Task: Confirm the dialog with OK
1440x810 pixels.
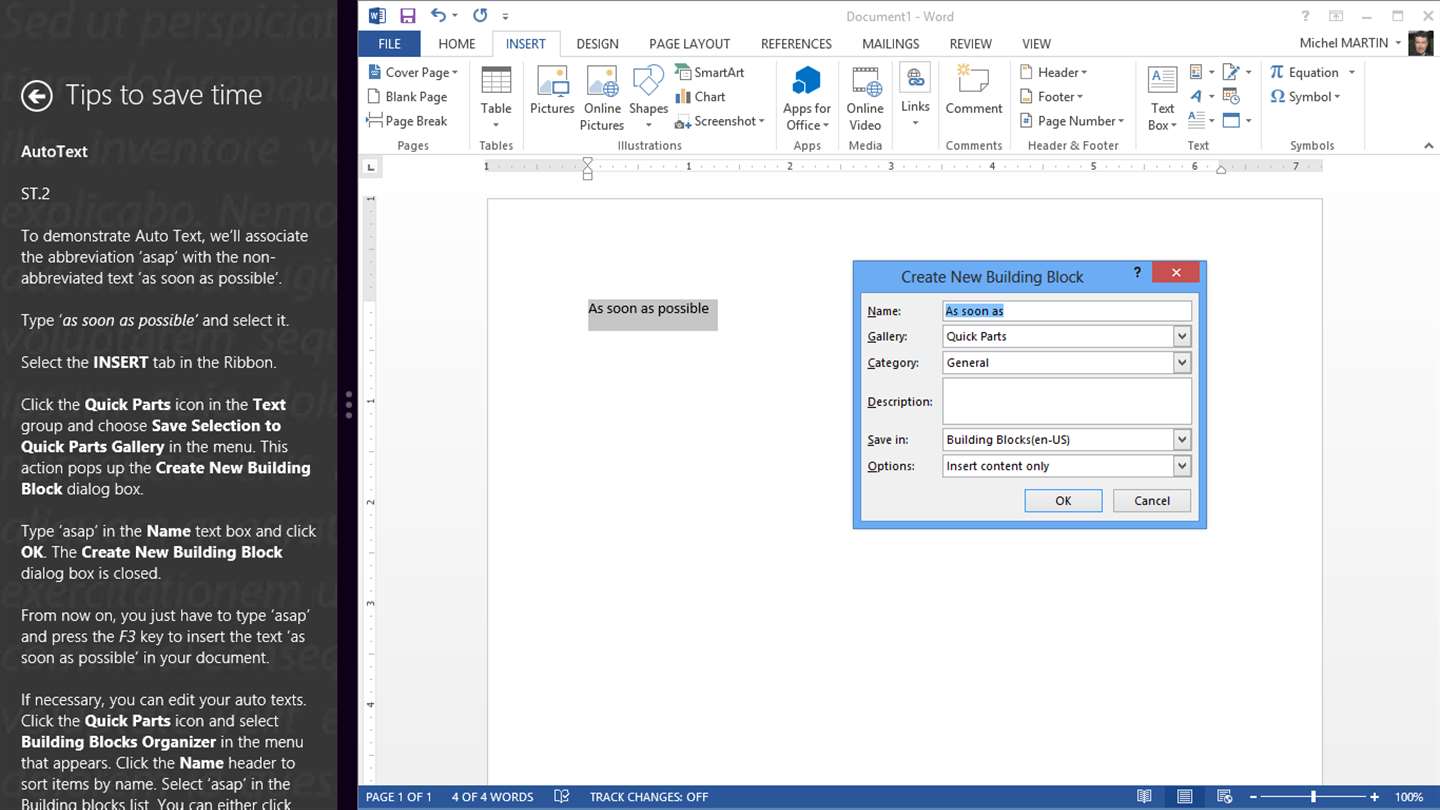Action: click(x=1063, y=501)
